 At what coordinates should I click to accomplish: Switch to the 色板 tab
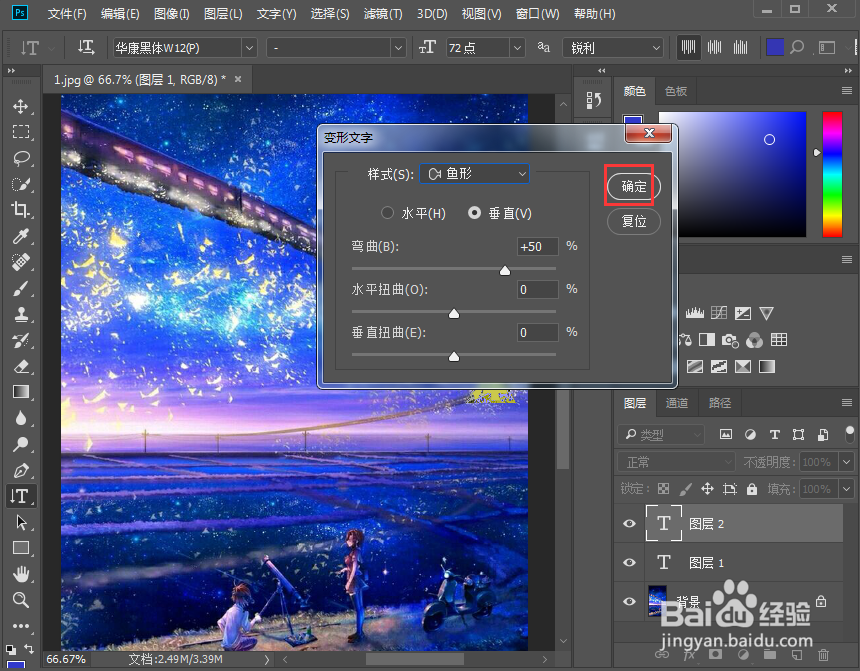[x=676, y=91]
